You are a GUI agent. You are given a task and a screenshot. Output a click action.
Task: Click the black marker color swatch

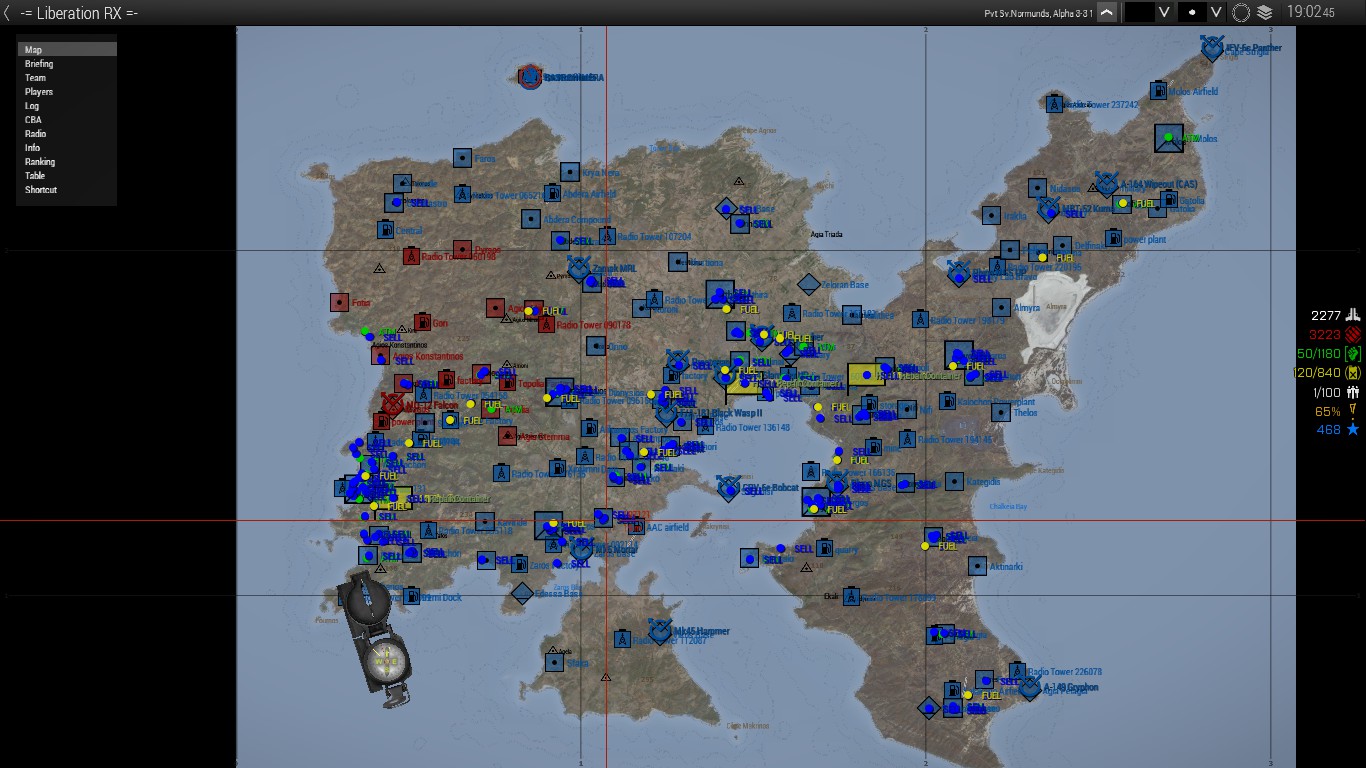pyautogui.click(x=1139, y=12)
